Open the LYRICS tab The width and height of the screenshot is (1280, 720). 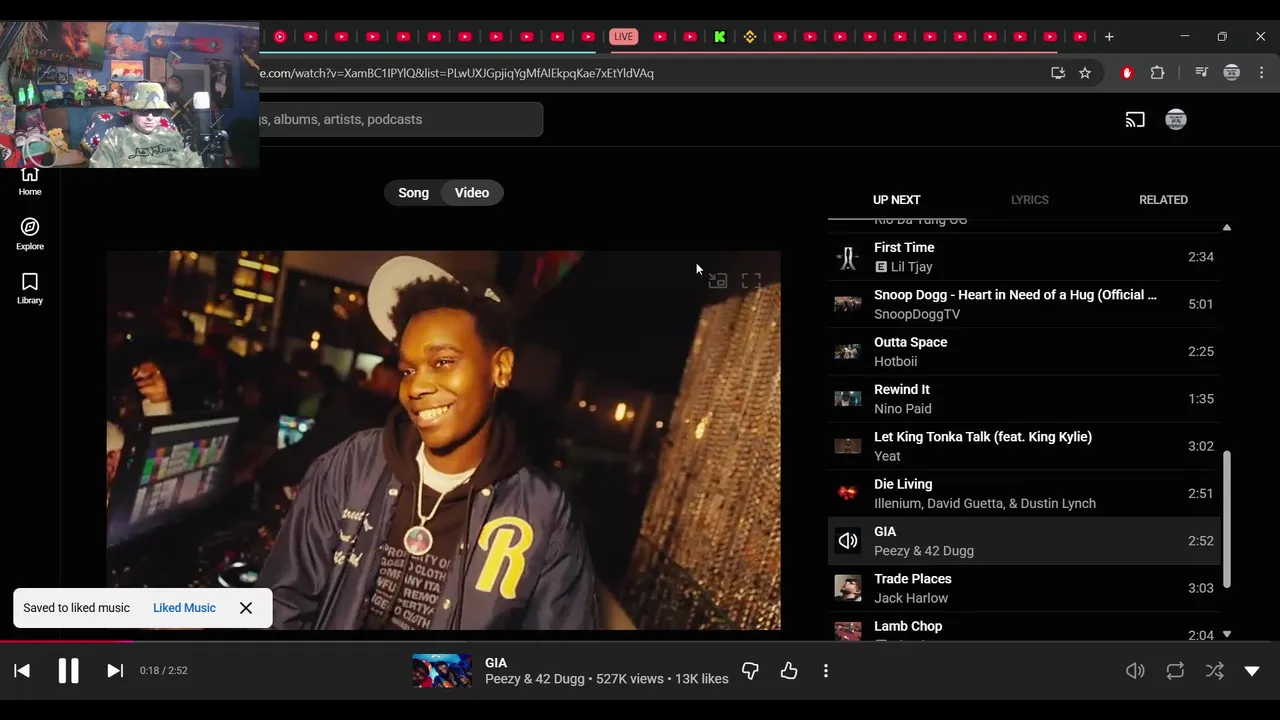(x=1029, y=200)
